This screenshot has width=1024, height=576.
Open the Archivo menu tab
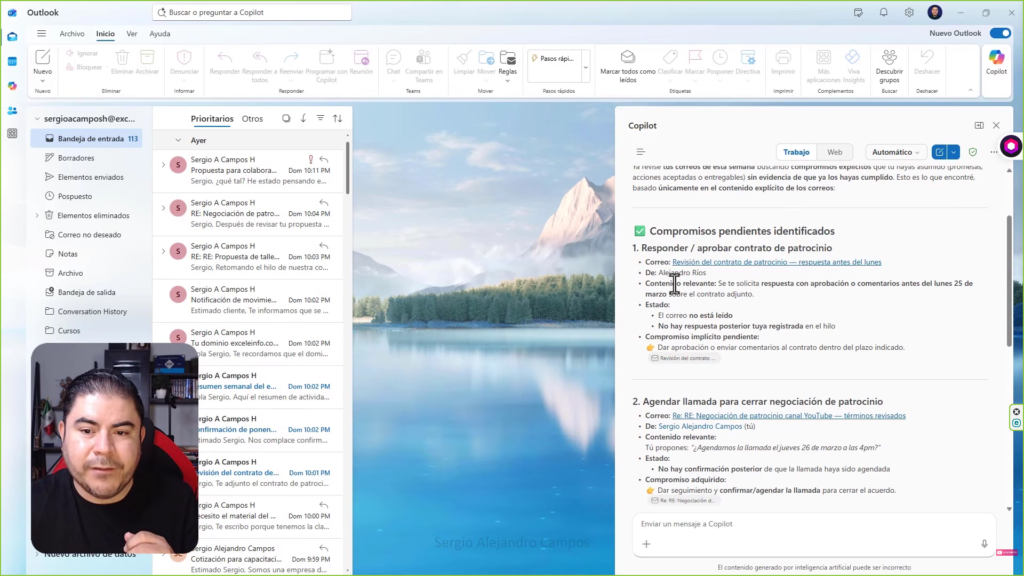(x=72, y=33)
